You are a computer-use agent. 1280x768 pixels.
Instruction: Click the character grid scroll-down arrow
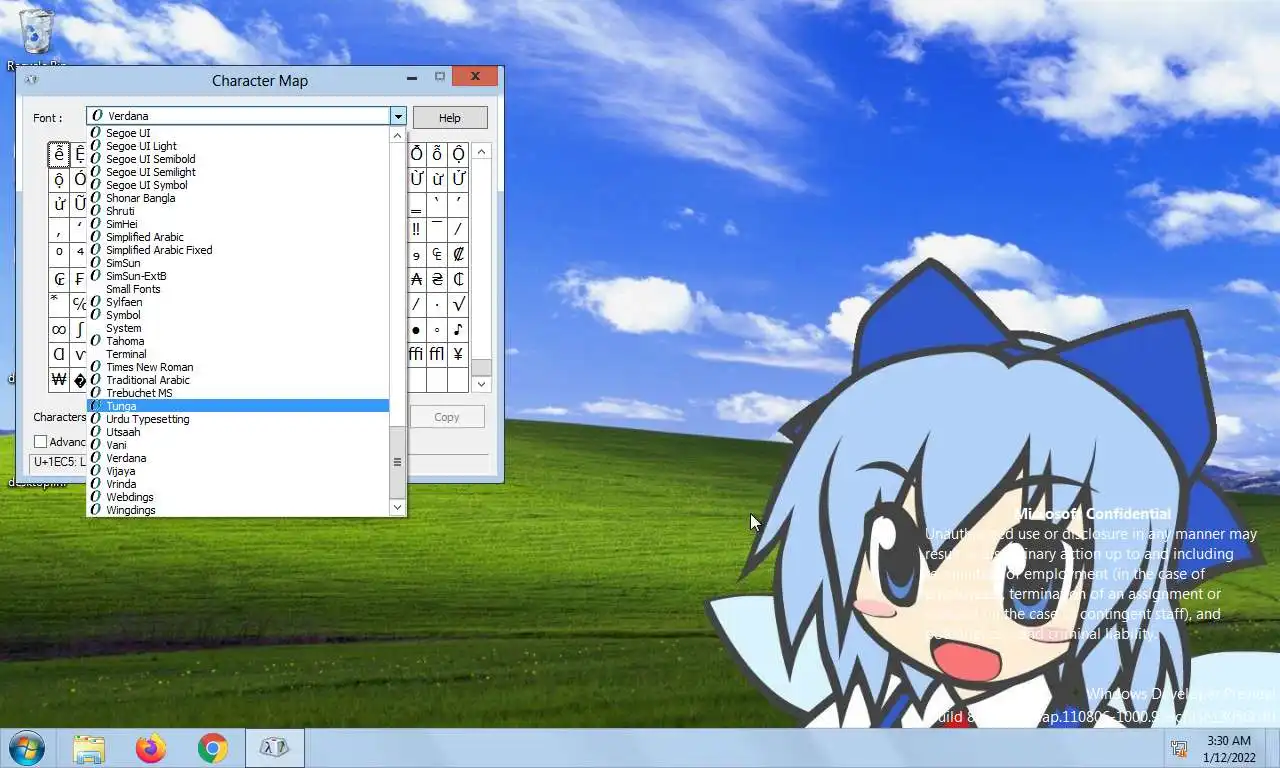tap(481, 384)
